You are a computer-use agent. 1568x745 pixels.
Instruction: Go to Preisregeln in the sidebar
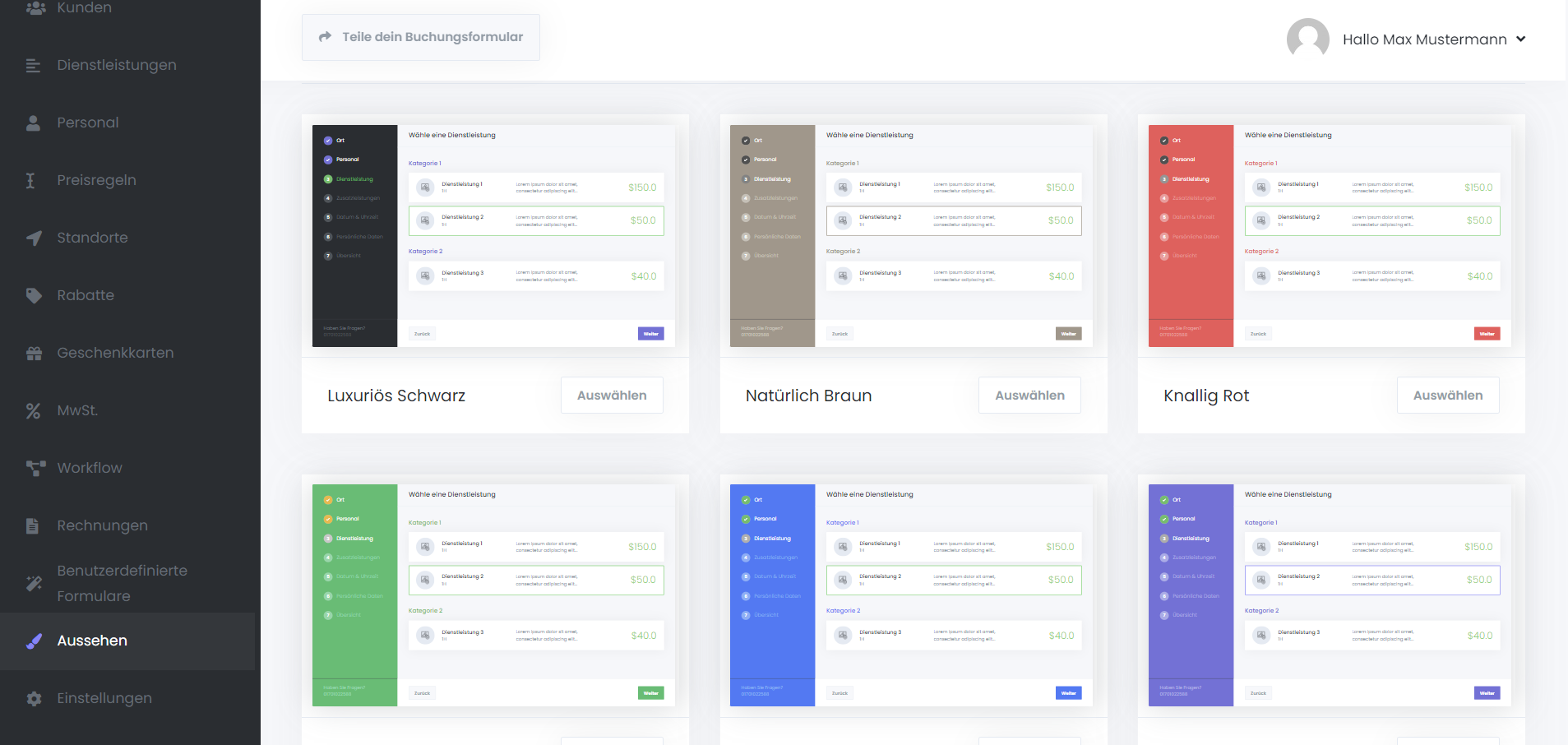tap(96, 180)
